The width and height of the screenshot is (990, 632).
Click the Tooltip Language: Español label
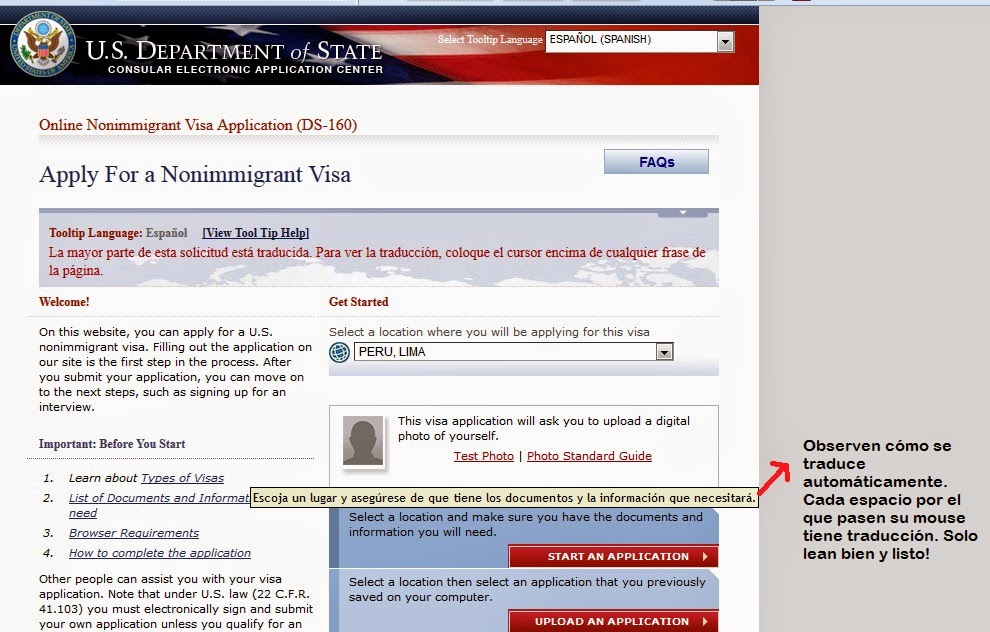click(118, 233)
